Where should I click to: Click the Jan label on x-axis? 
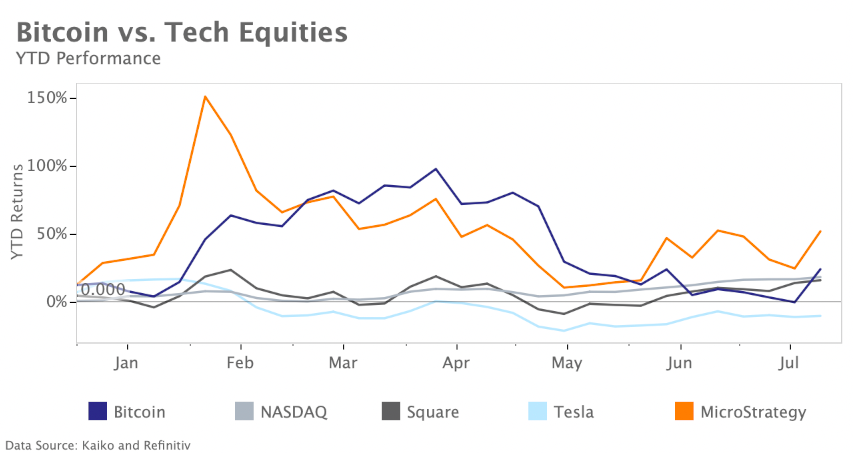click(127, 360)
